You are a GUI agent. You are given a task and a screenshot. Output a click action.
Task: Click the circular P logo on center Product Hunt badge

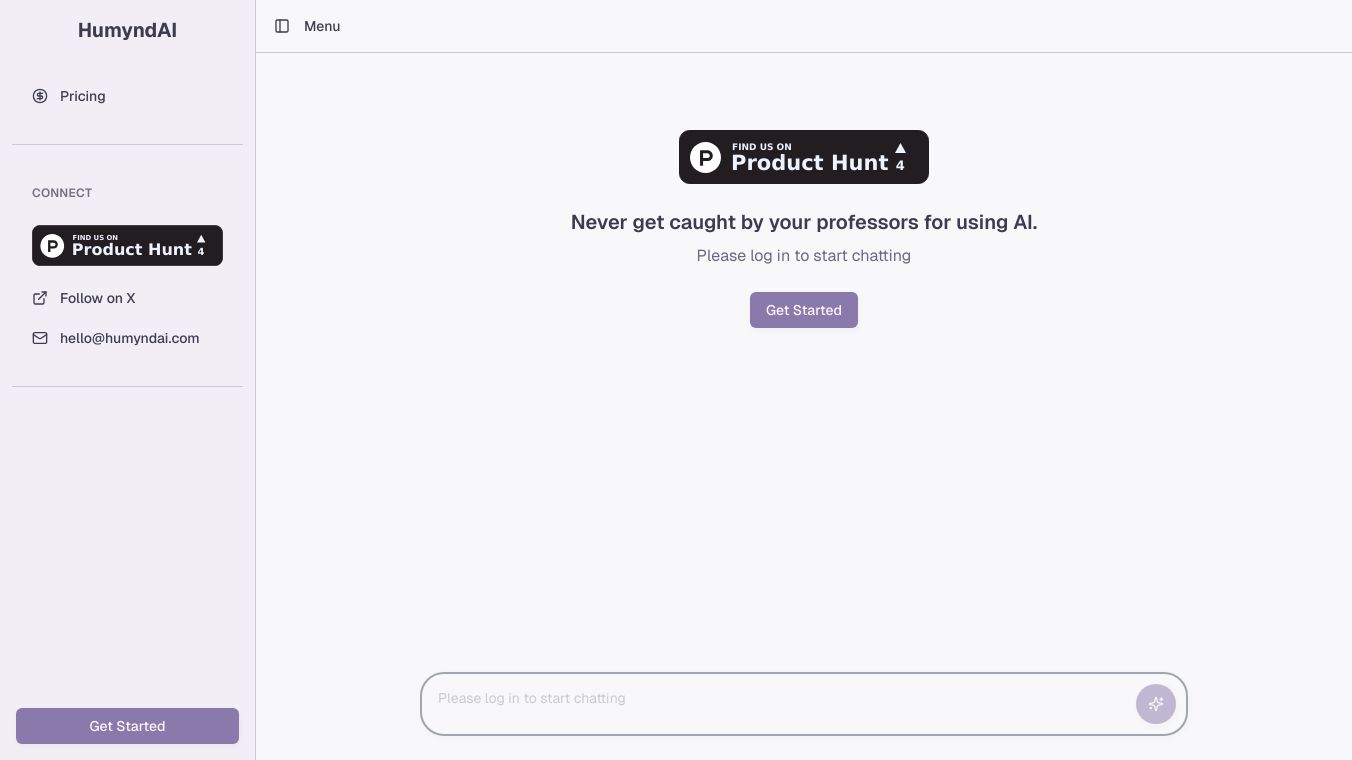[x=705, y=157]
